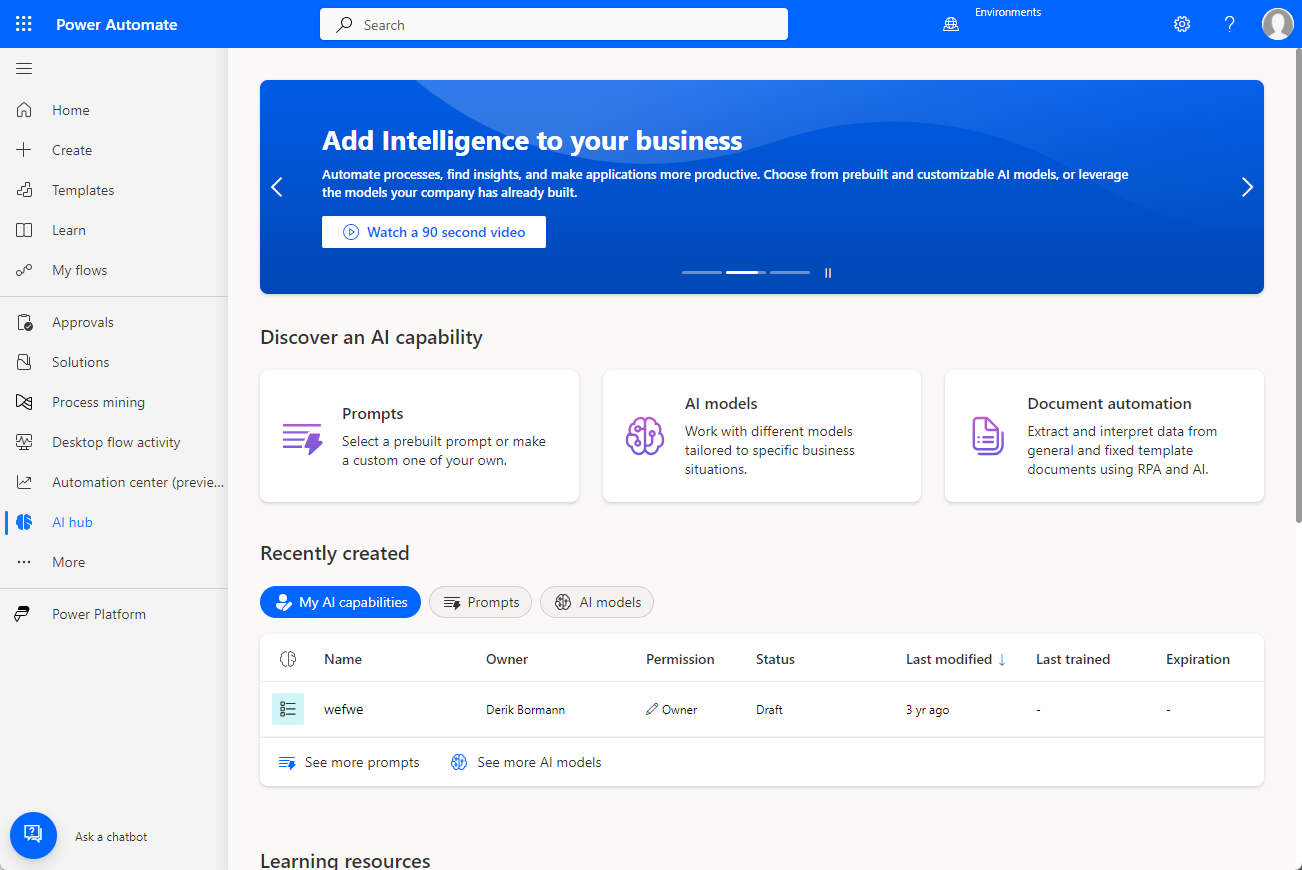Sort by the Expiration column header
1302x870 pixels.
click(1198, 659)
